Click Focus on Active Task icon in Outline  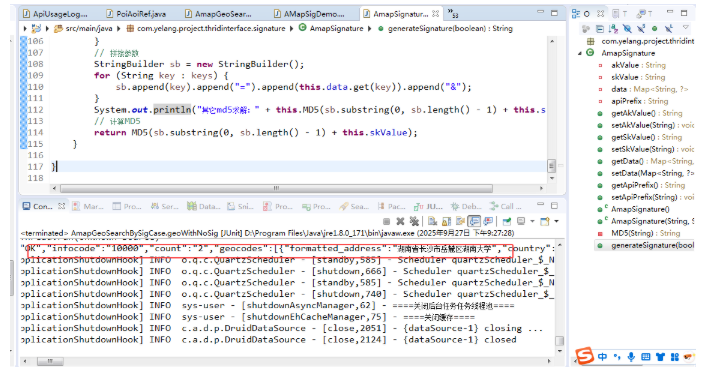pyautogui.click(x=585, y=29)
